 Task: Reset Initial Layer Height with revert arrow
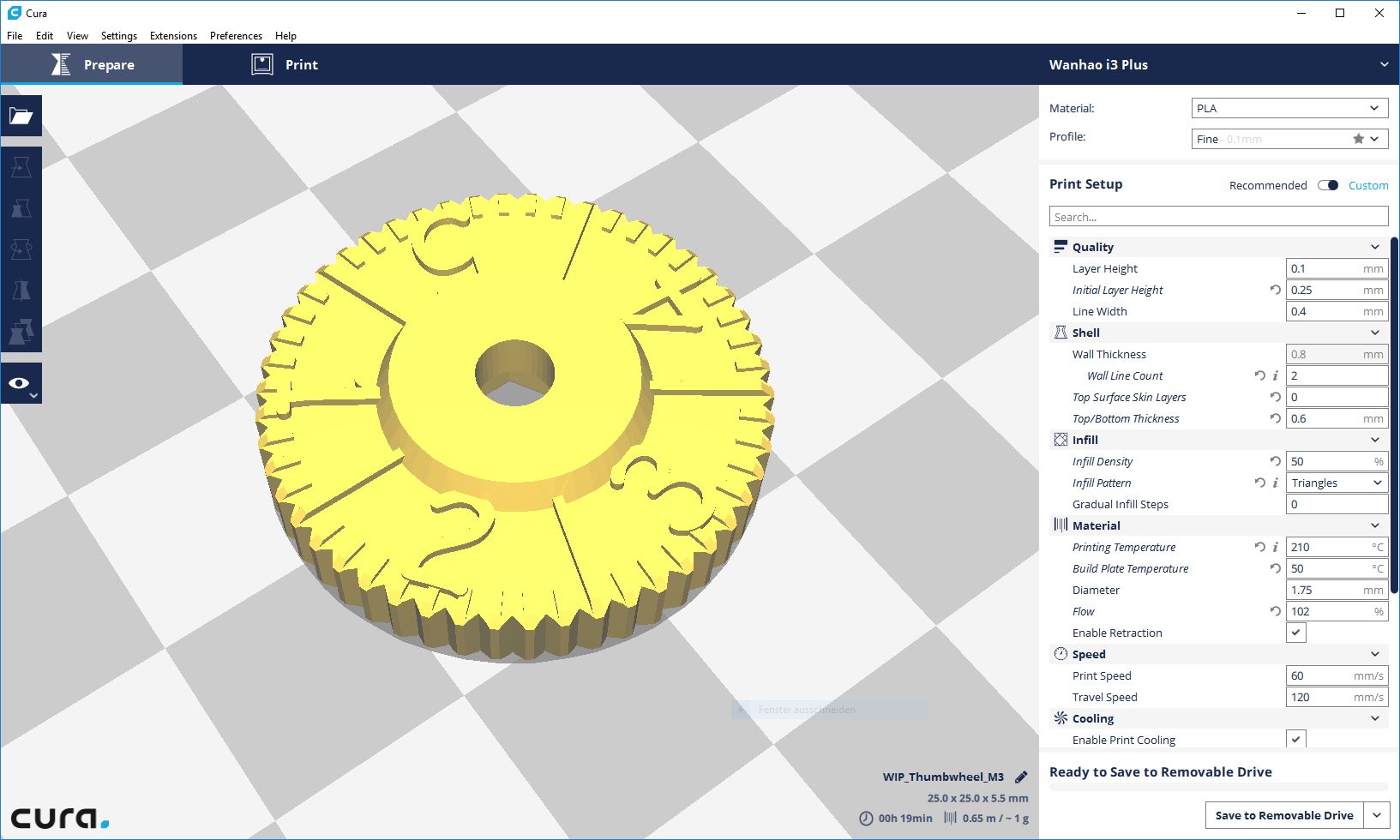pos(1276,290)
